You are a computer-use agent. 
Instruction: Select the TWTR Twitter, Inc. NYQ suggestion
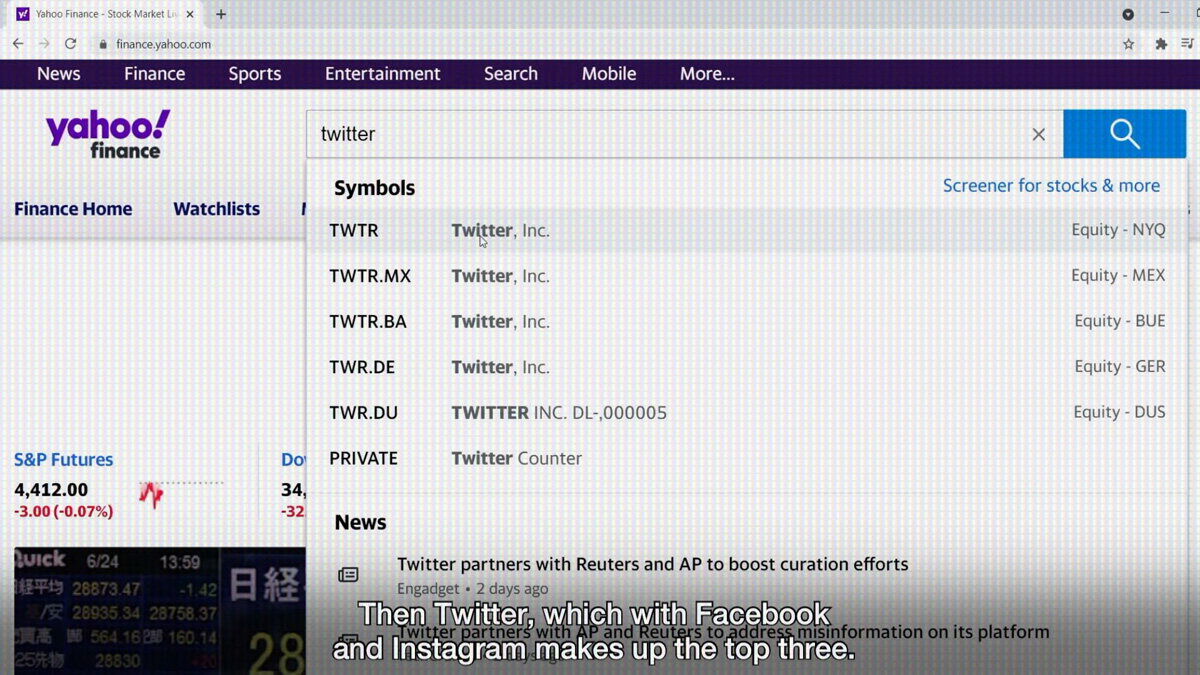tap(746, 230)
